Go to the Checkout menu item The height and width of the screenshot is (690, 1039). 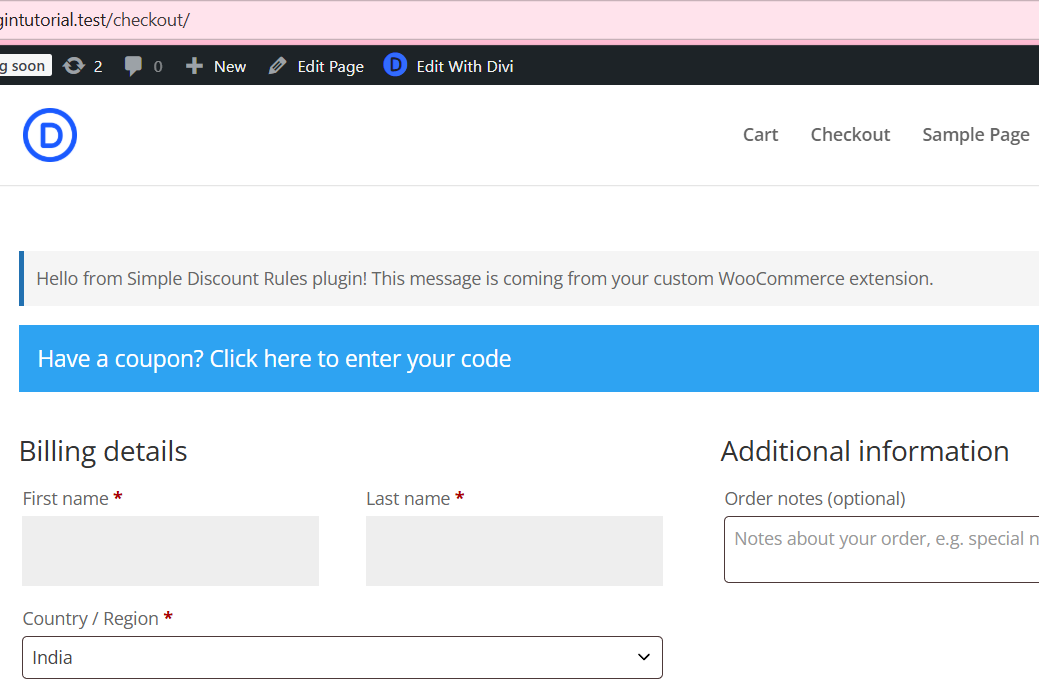pyautogui.click(x=850, y=135)
